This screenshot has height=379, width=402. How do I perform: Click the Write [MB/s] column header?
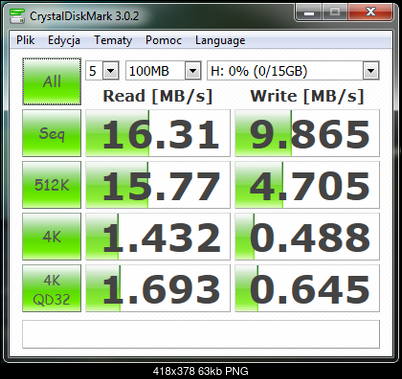[x=307, y=96]
